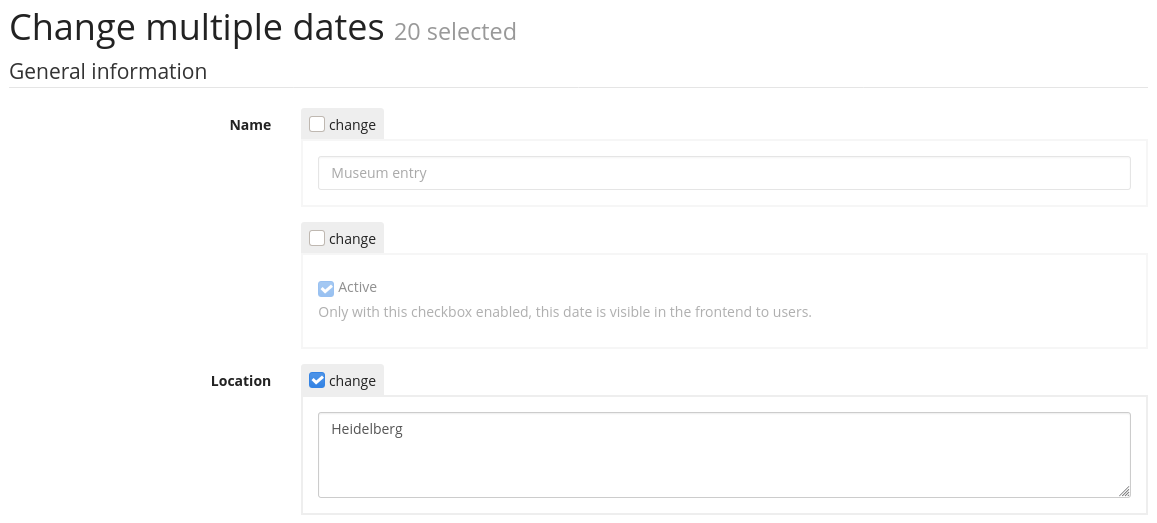The height and width of the screenshot is (523, 1157).
Task: Click "change" label next to Location
Action: click(352, 381)
